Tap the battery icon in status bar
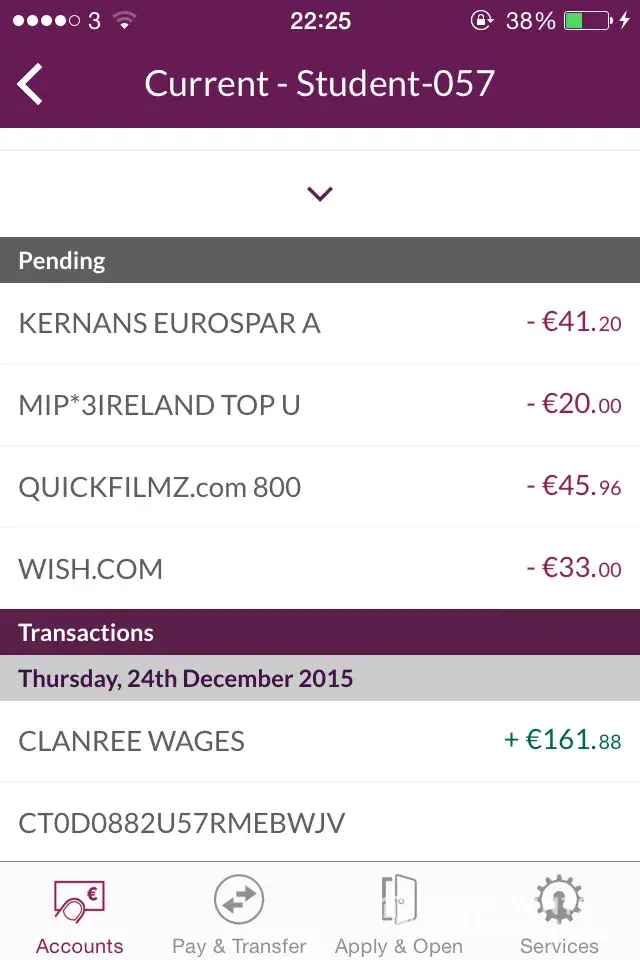Viewport: 640px width, 960px height. coord(586,20)
